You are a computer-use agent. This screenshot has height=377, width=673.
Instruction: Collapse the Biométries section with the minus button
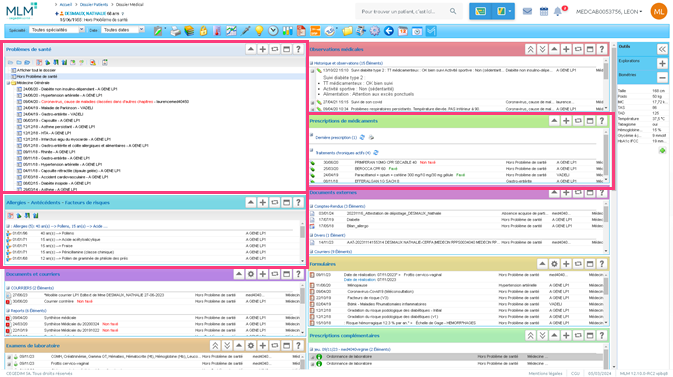coord(662,77)
